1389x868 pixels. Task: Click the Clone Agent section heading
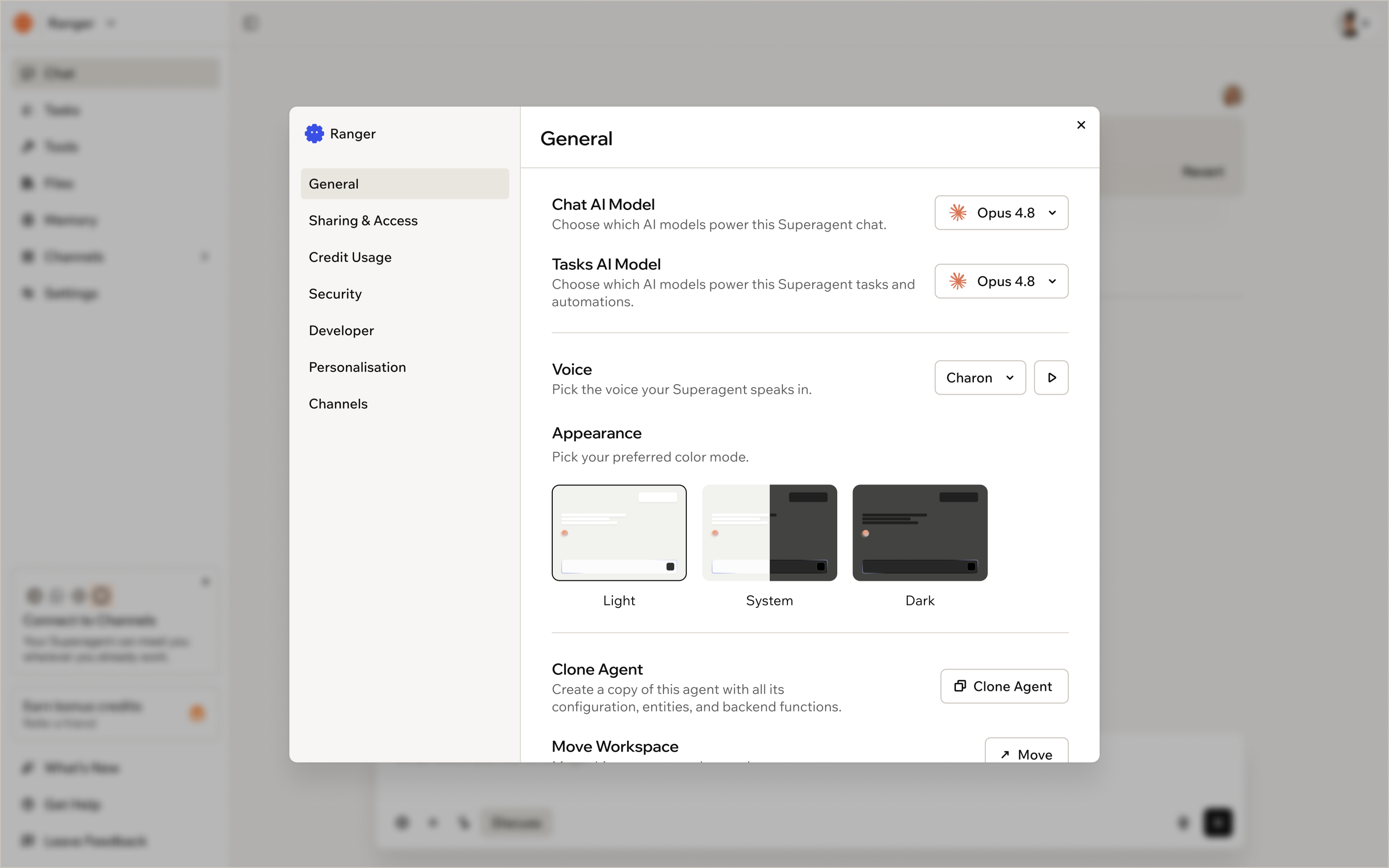[597, 669]
